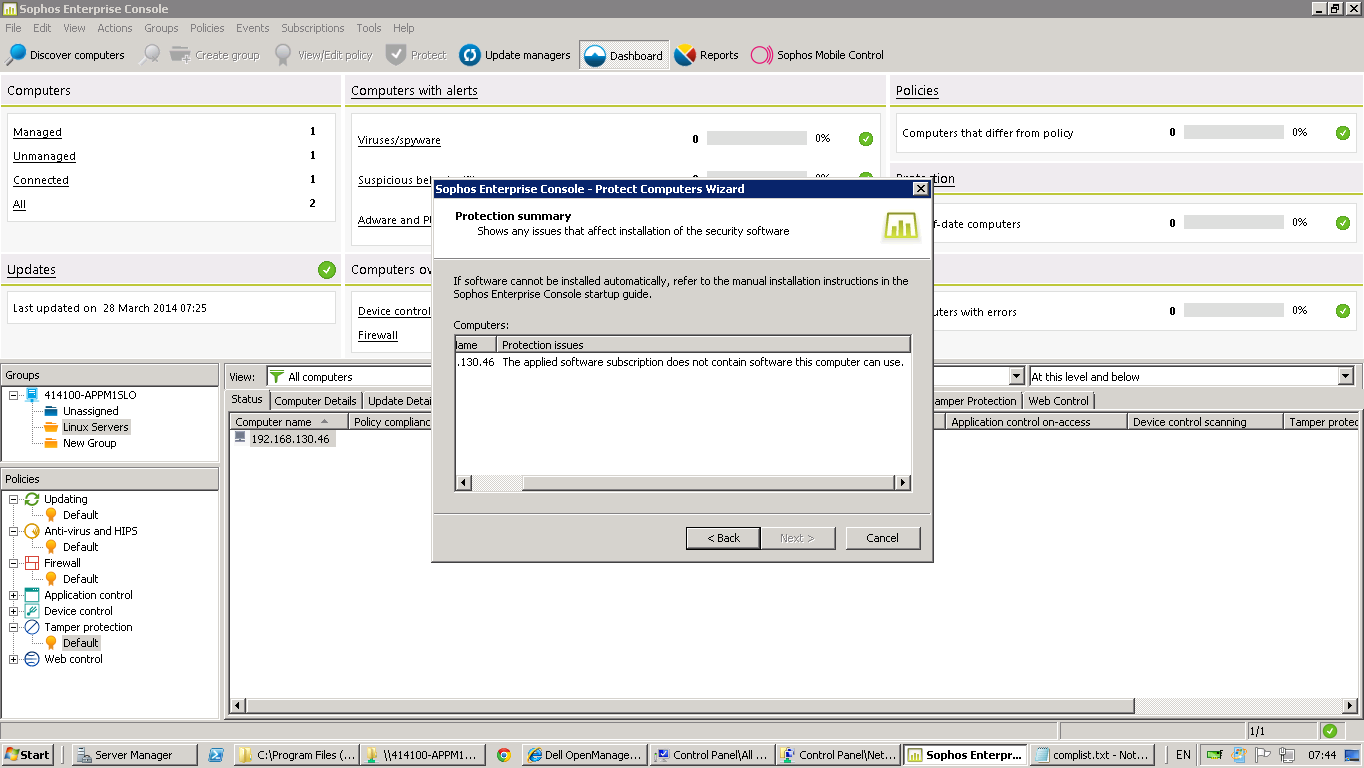Viewport: 1364px width, 768px height.
Task: Click the Start button
Action: click(x=27, y=755)
